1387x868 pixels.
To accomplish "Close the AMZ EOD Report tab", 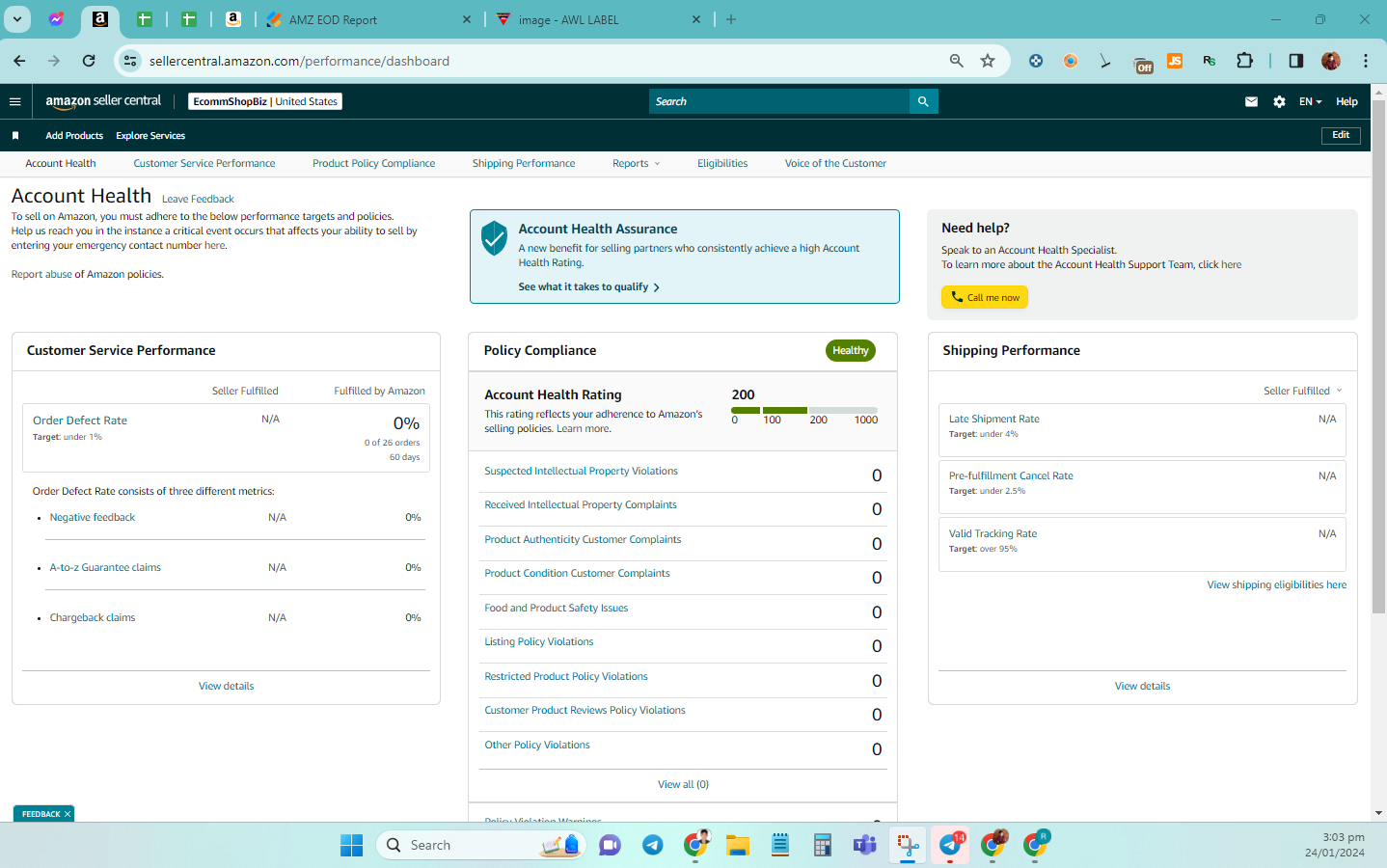I will coord(467,19).
